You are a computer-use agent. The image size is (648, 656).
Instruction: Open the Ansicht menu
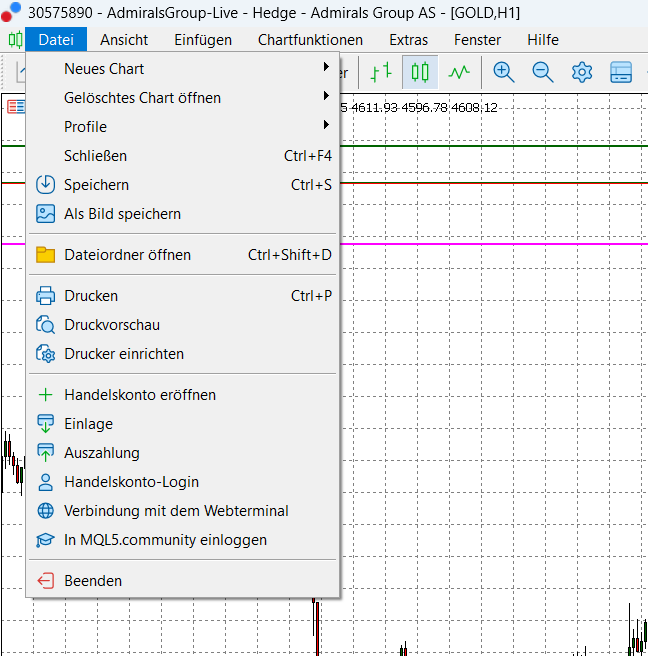tap(124, 40)
